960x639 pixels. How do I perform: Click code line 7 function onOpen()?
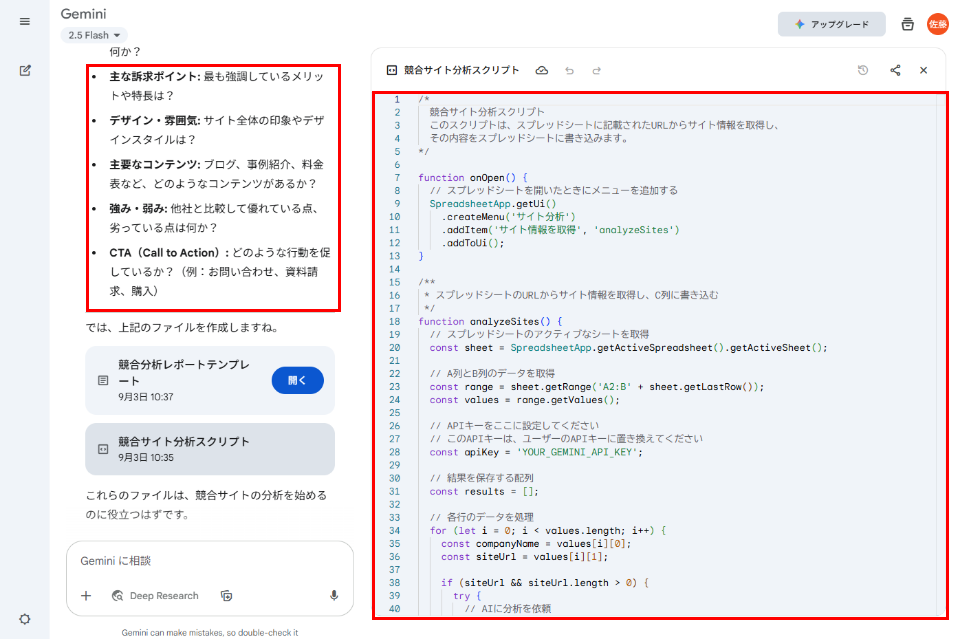pyautogui.click(x=473, y=178)
